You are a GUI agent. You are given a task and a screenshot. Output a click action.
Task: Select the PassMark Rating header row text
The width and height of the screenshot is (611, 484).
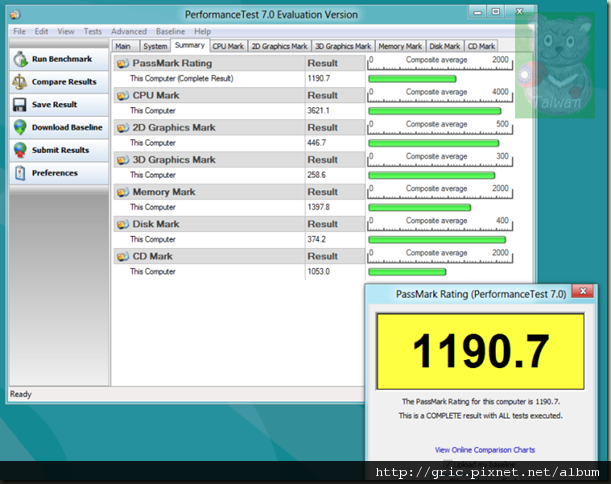172,63
